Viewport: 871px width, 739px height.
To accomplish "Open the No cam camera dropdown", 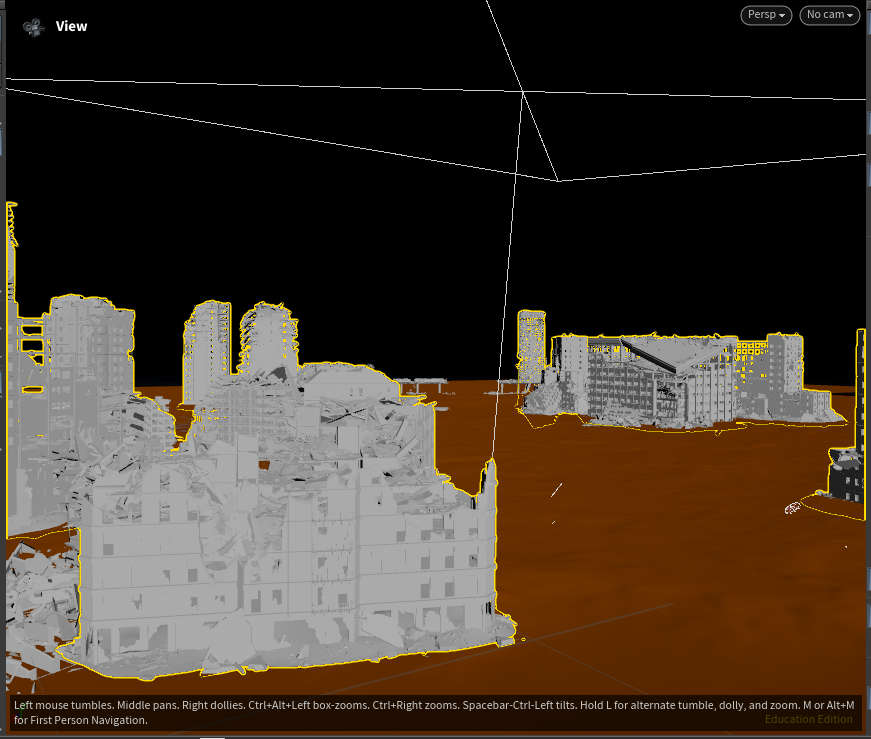I will click(x=829, y=15).
